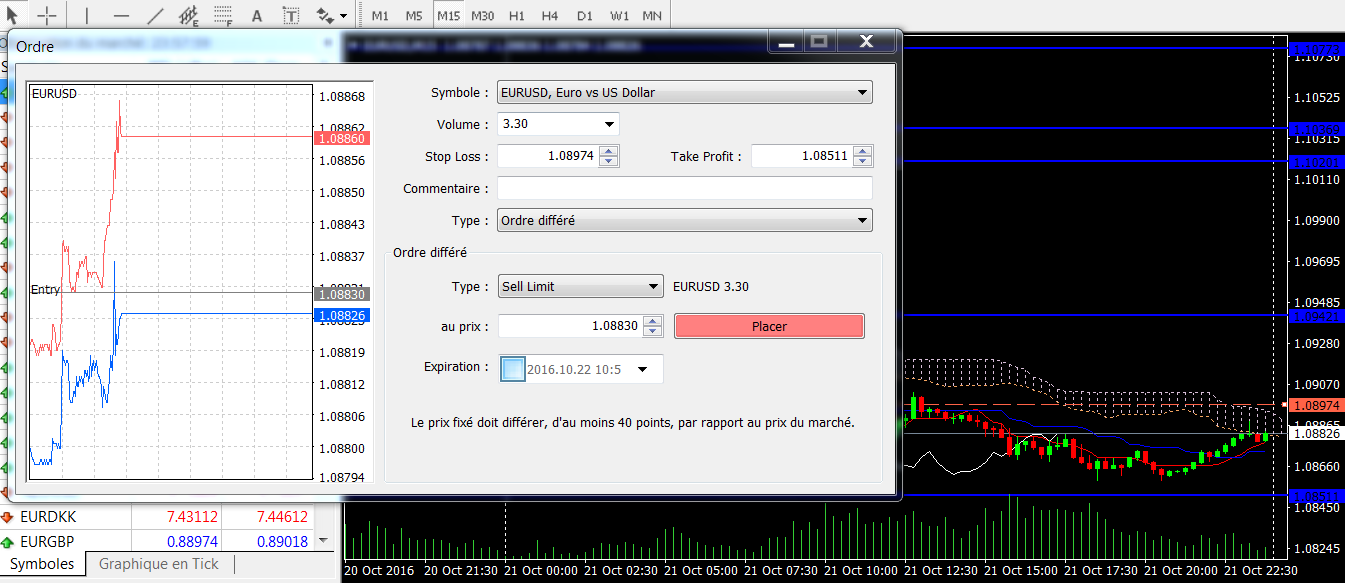
Task: Click the 1.08826 bid price label
Action: (341, 316)
